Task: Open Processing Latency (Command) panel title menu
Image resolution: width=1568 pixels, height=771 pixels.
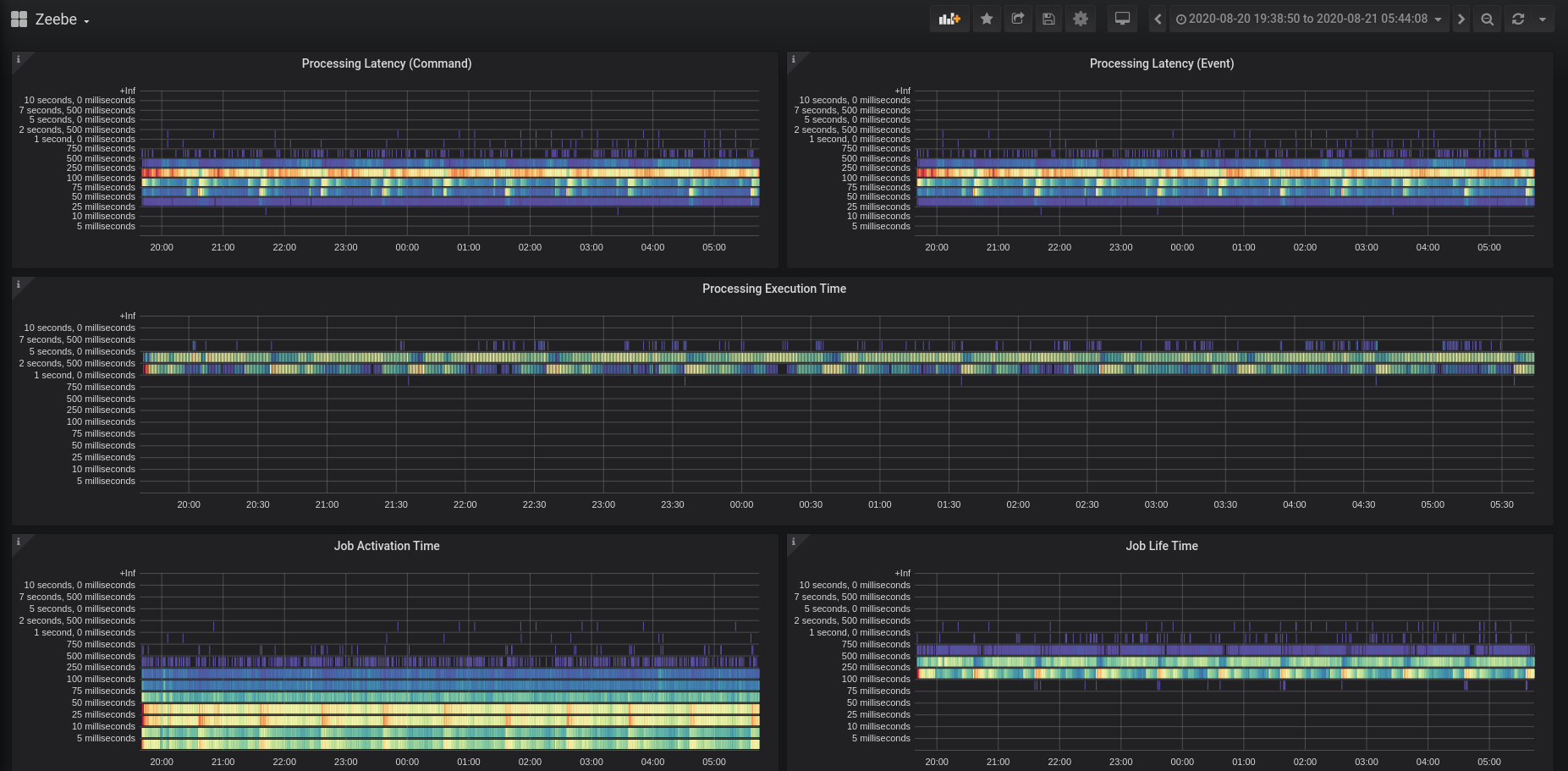Action: point(387,63)
